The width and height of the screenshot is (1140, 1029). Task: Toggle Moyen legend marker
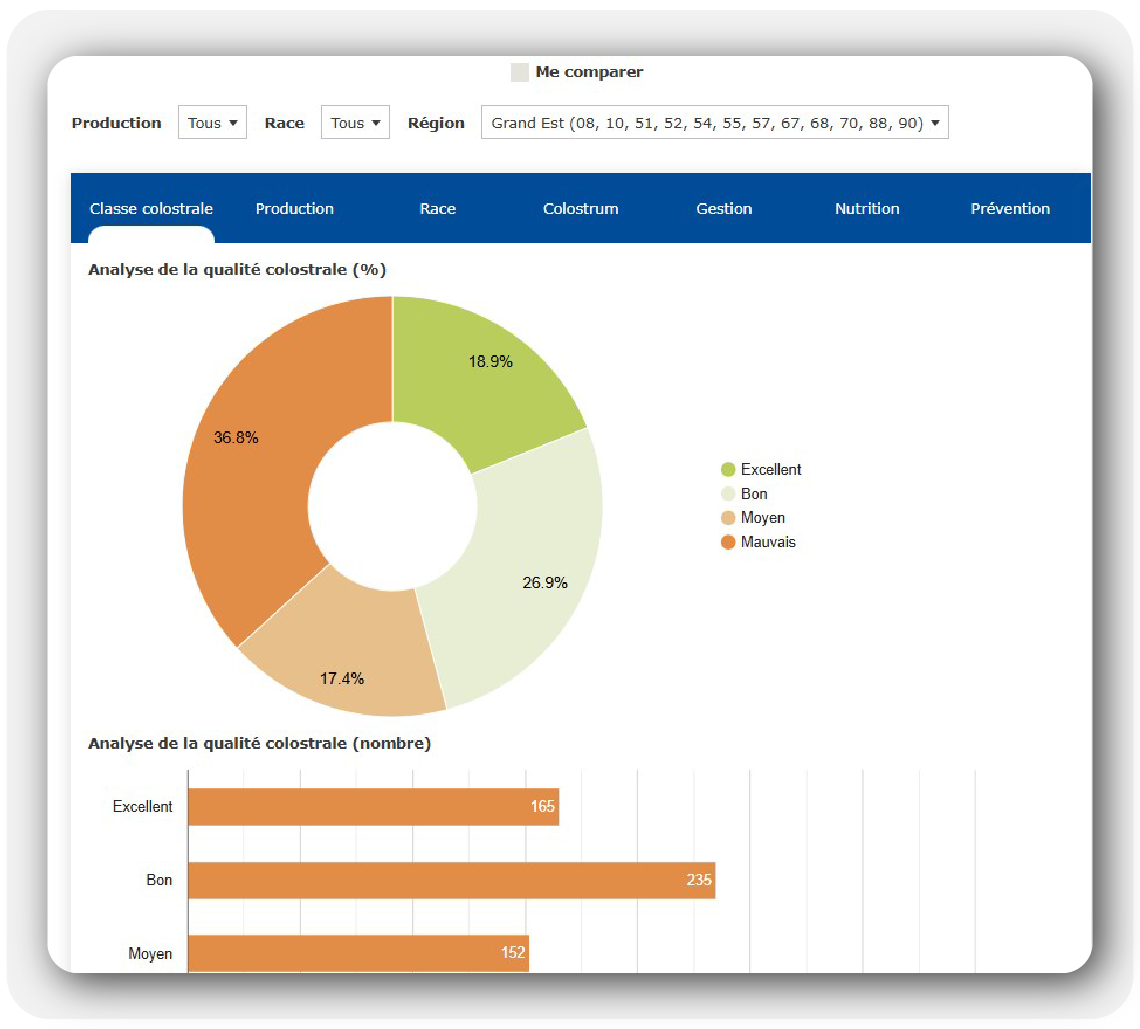(x=728, y=518)
